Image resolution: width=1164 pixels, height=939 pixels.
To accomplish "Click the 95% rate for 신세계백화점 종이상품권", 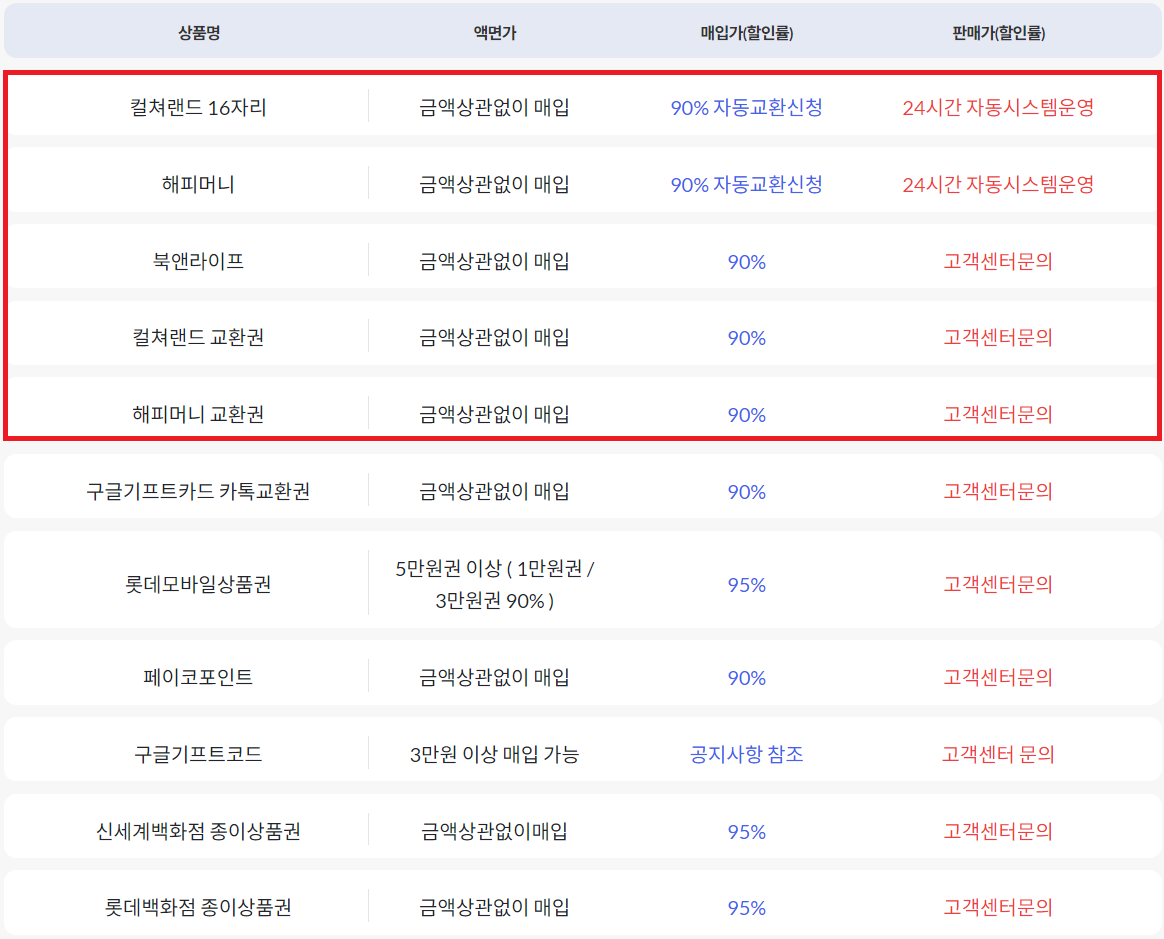I will [x=747, y=831].
